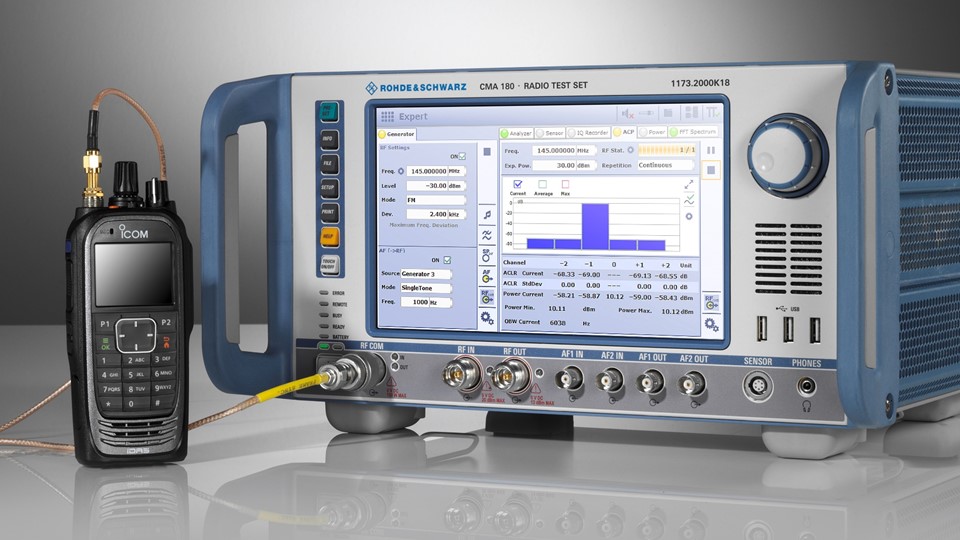Click AF Freq. 1000 input field
960x540 pixels.
click(x=414, y=302)
